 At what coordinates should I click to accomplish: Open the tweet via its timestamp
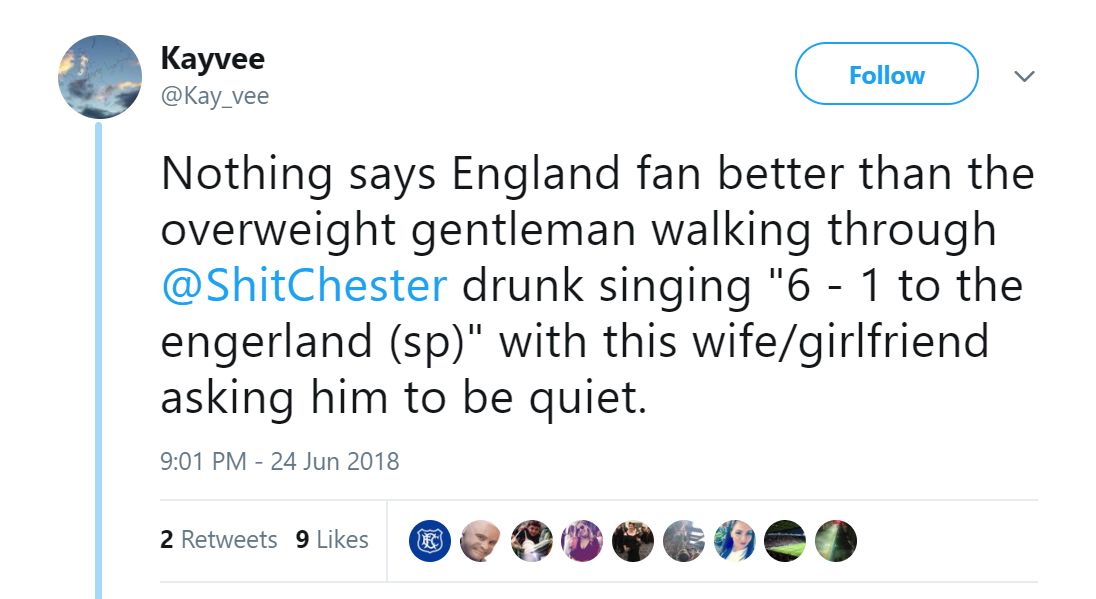[282, 462]
